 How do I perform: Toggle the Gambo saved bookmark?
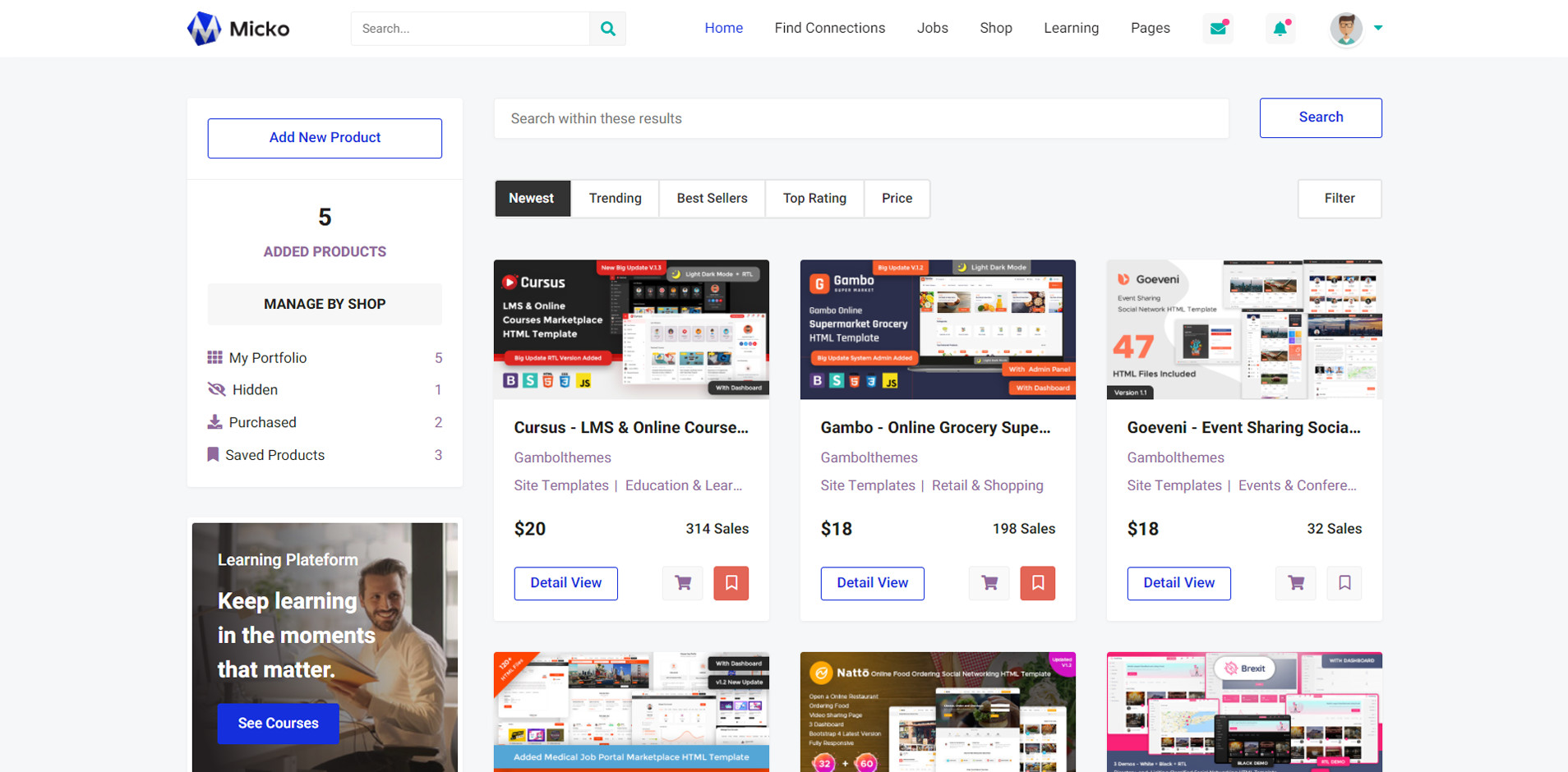coord(1037,583)
